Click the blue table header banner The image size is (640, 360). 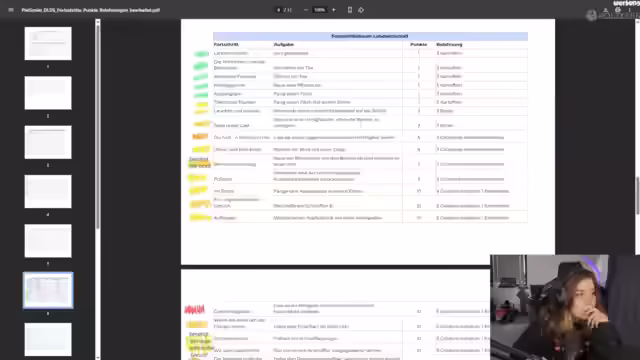(370, 36)
